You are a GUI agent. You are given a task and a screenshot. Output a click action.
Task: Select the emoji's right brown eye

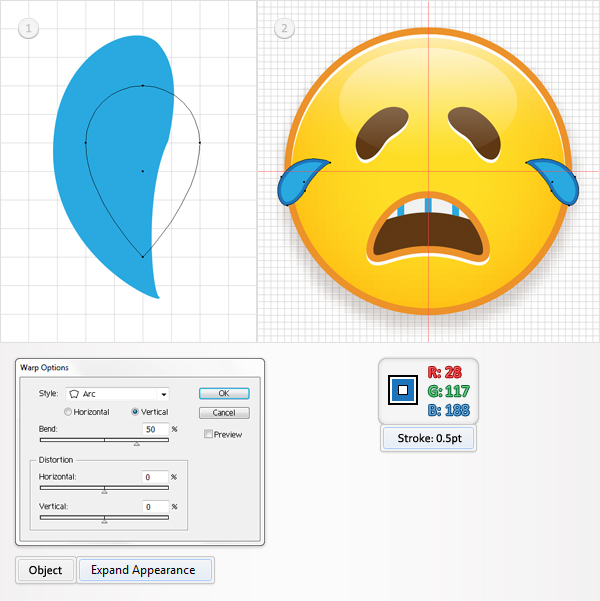475,133
